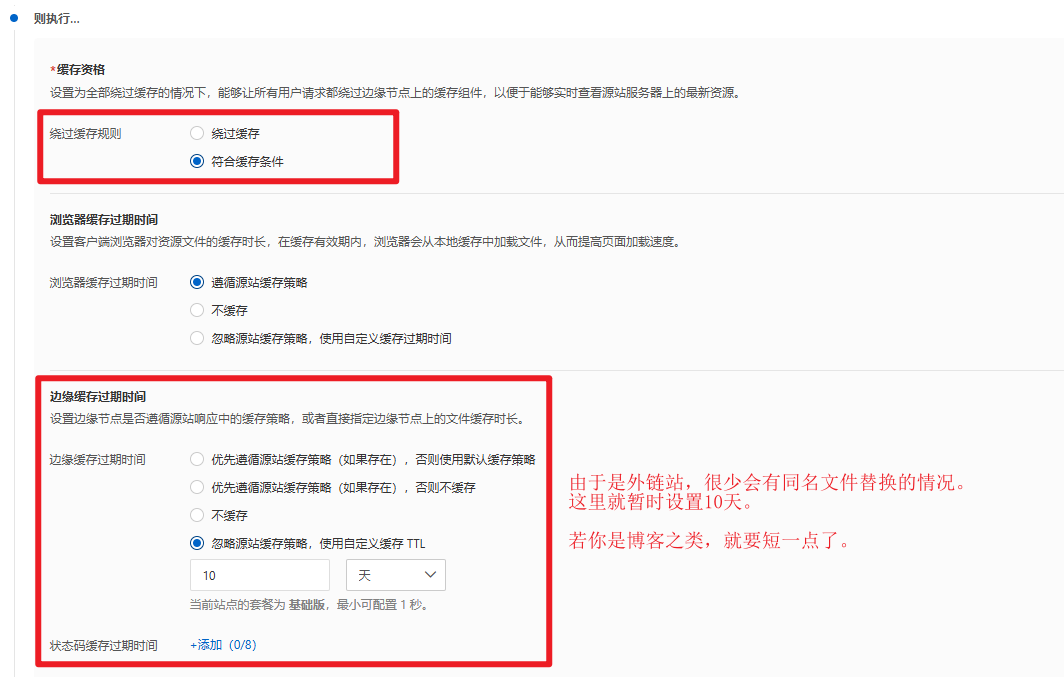Select 不缓存 under 边缘缓存过期时间
This screenshot has width=1064, height=677.
tap(197, 516)
